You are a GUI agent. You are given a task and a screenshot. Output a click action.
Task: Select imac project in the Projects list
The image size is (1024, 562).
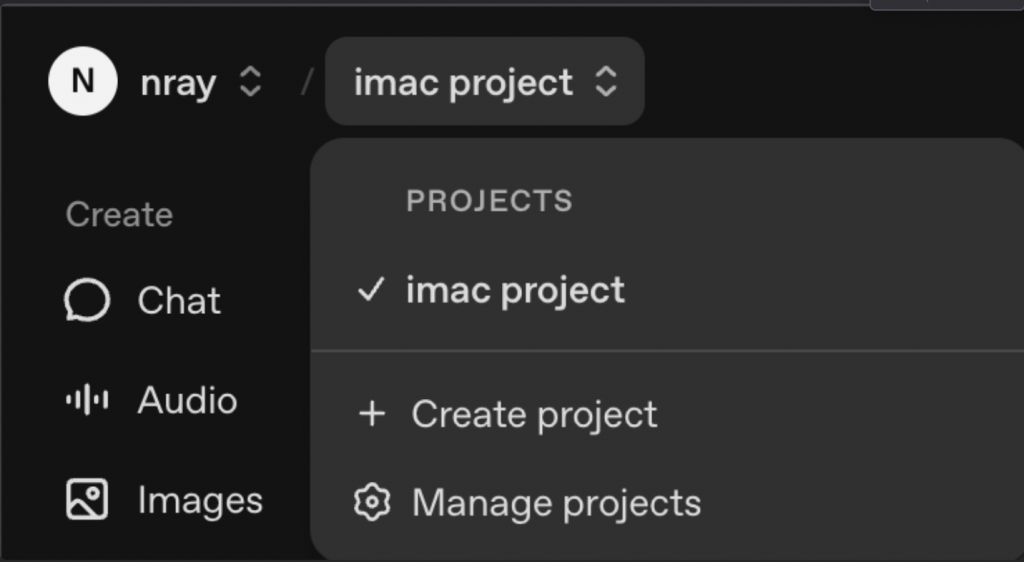pyautogui.click(x=515, y=290)
